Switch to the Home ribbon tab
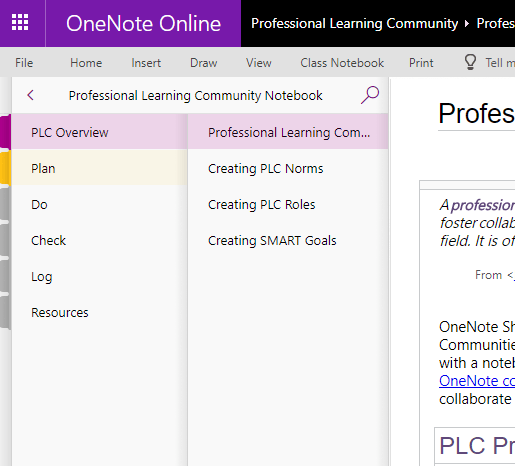The image size is (515, 466). click(x=86, y=63)
